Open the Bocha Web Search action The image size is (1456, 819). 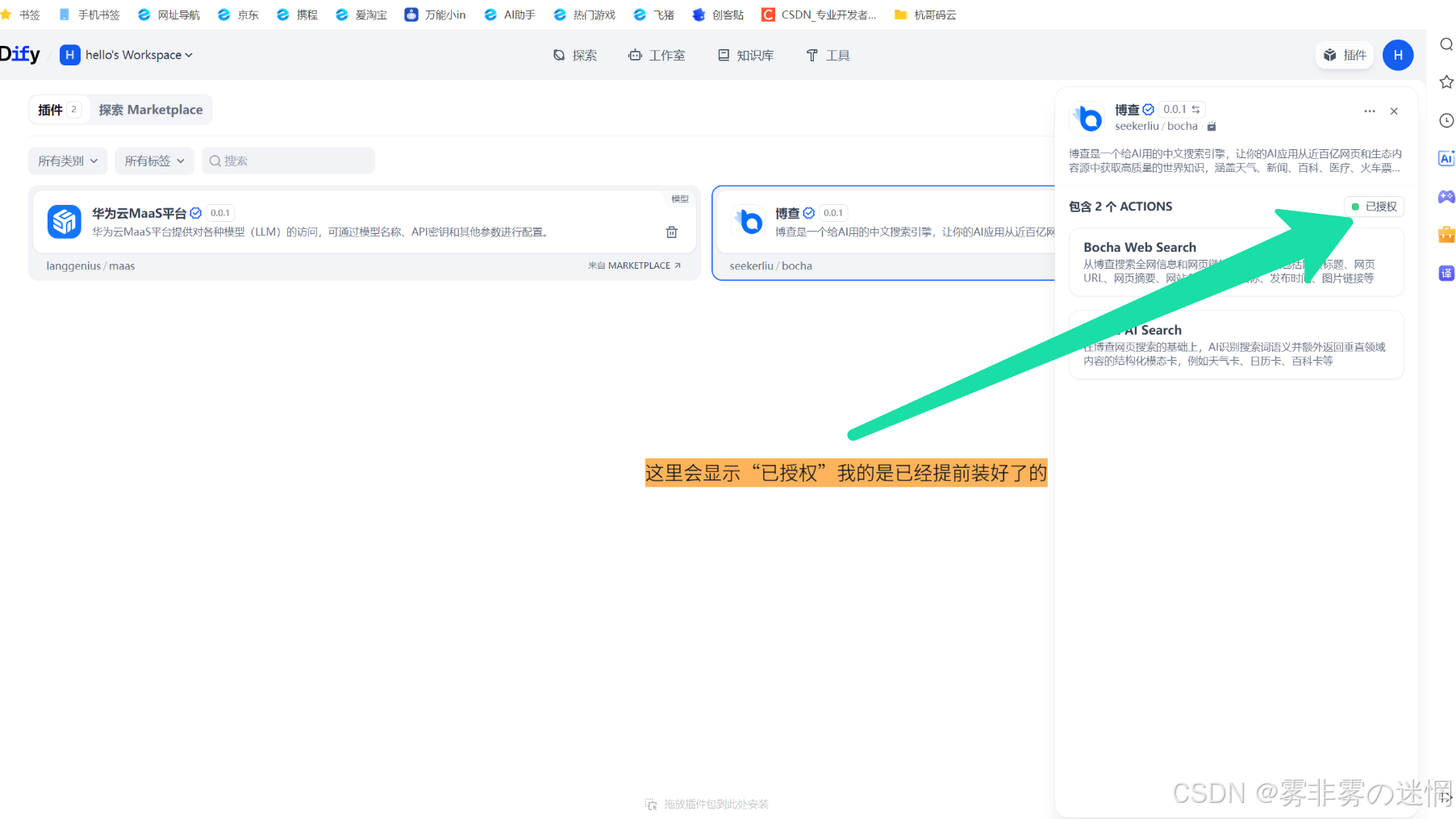pos(1237,262)
